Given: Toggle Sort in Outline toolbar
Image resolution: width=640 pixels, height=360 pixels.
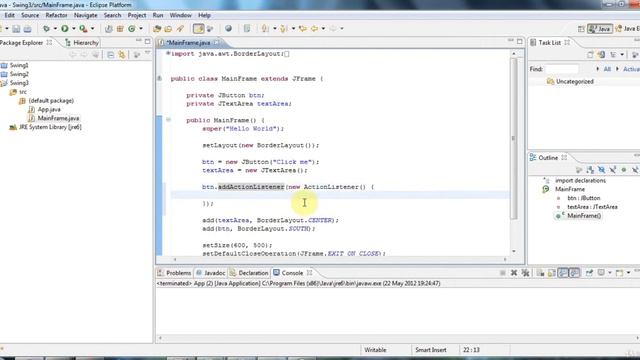Looking at the screenshot, I should (x=590, y=170).
